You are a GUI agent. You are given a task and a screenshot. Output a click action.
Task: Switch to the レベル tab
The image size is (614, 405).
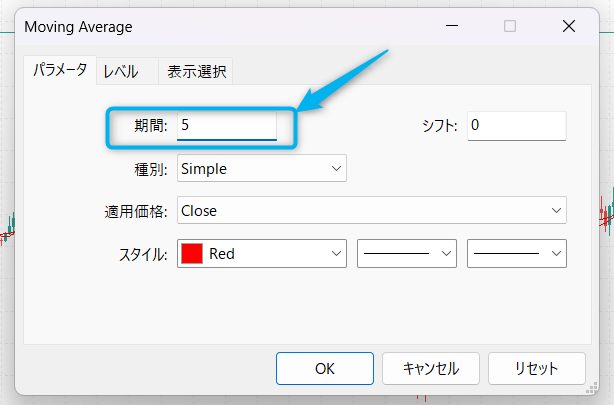(x=121, y=72)
